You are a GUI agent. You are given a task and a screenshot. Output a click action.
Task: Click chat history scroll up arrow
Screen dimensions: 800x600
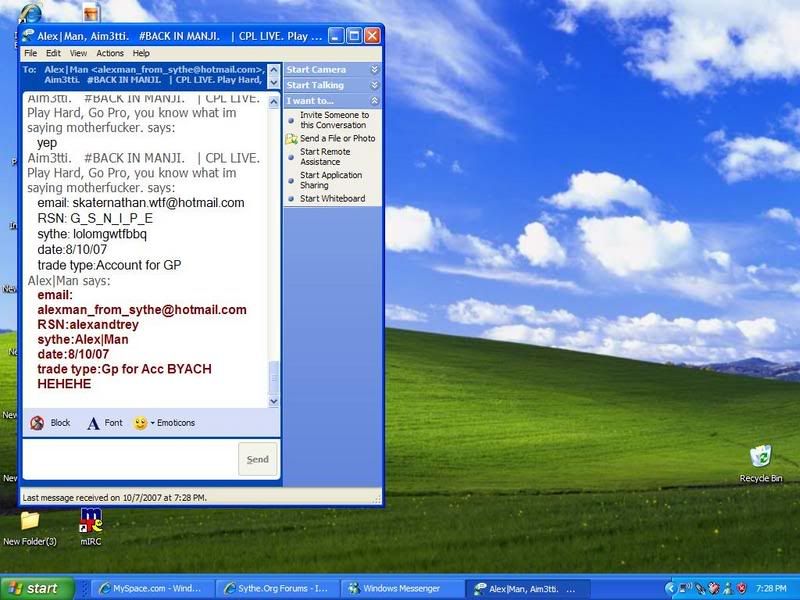274,102
